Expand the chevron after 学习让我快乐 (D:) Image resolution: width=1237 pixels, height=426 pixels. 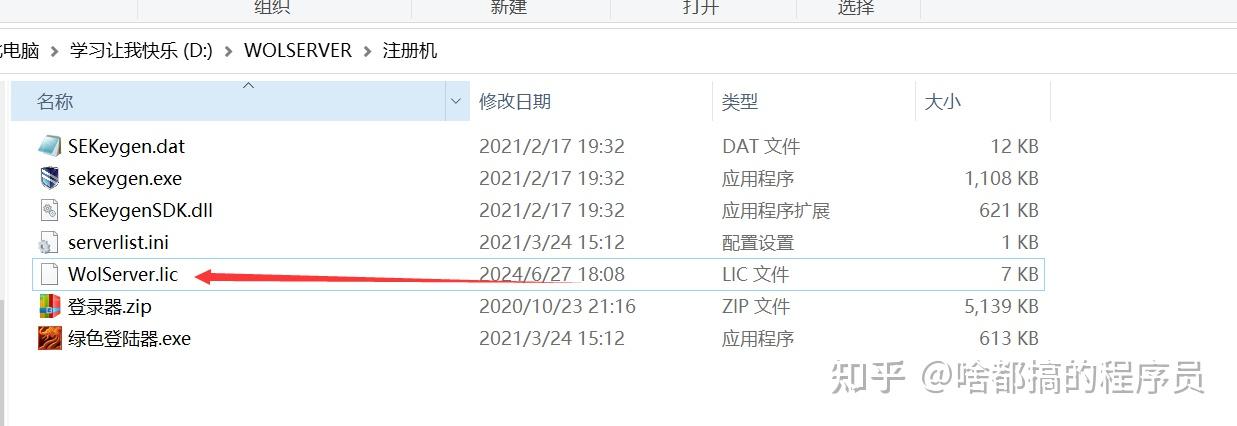coord(228,50)
